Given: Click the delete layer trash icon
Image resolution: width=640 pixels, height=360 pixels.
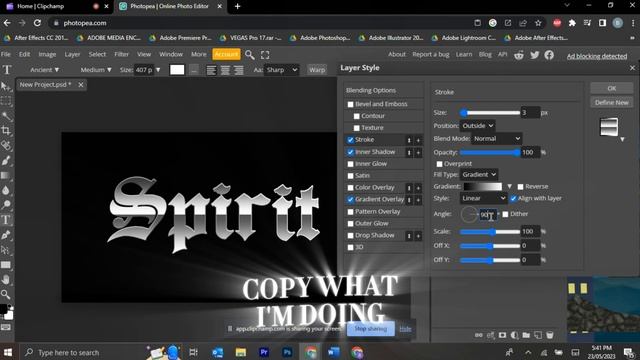Looking at the screenshot, I should click(x=550, y=335).
